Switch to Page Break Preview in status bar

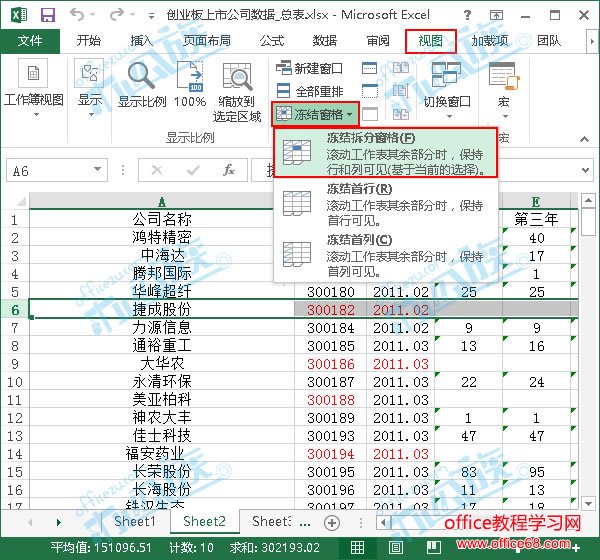click(434, 548)
